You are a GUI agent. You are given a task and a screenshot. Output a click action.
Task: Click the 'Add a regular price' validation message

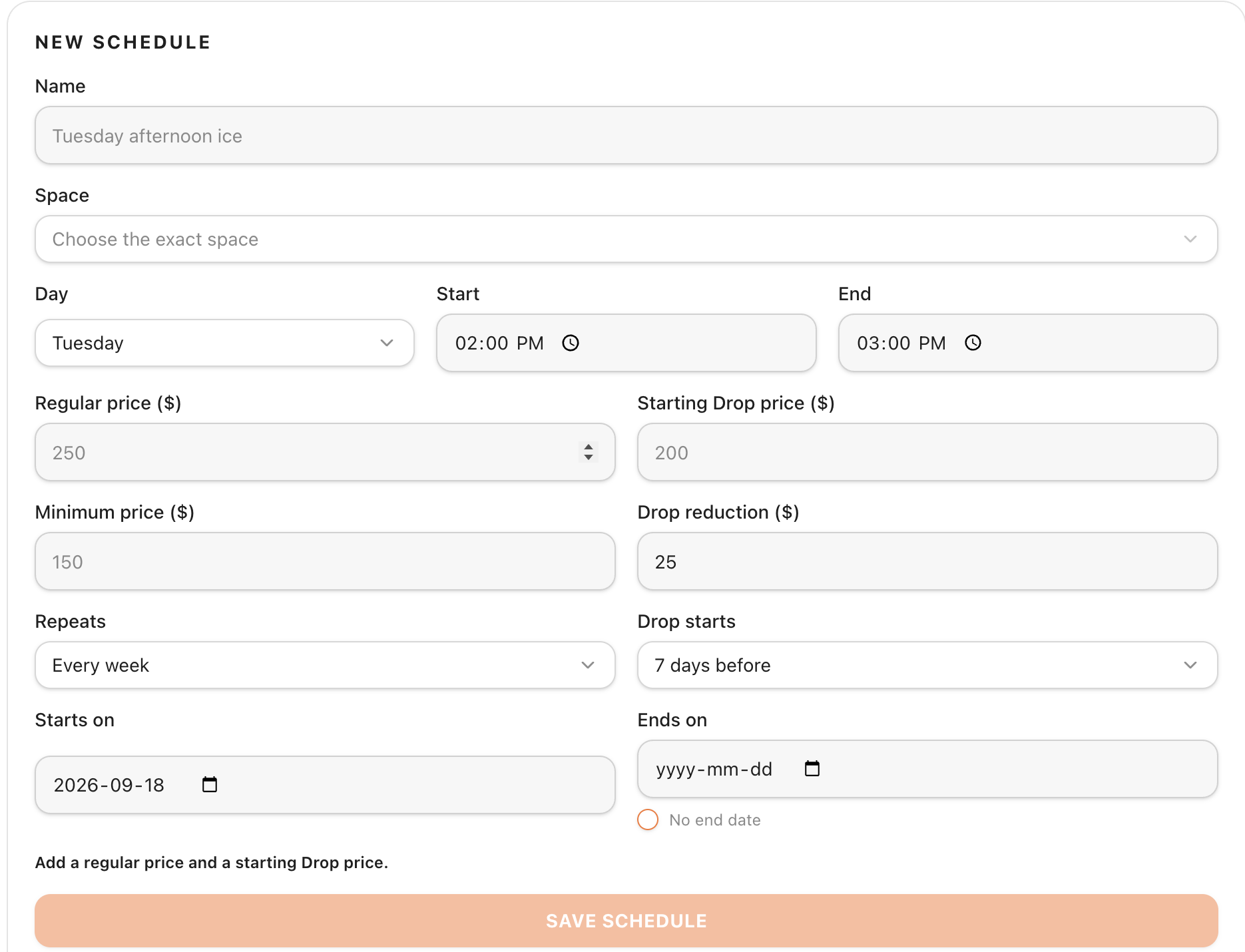pos(211,863)
